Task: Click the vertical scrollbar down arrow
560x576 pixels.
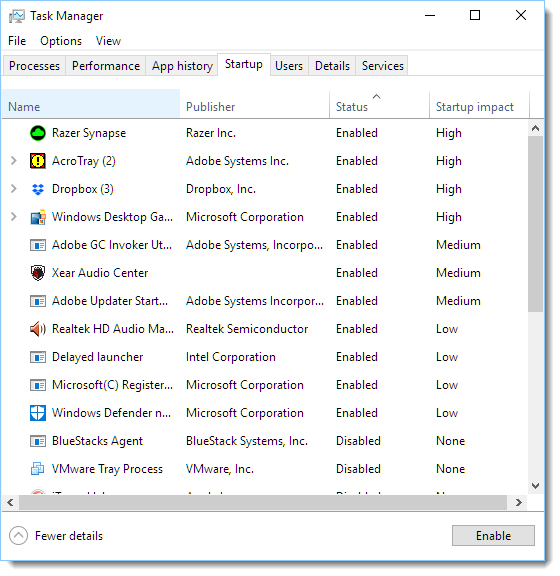Action: [x=535, y=486]
